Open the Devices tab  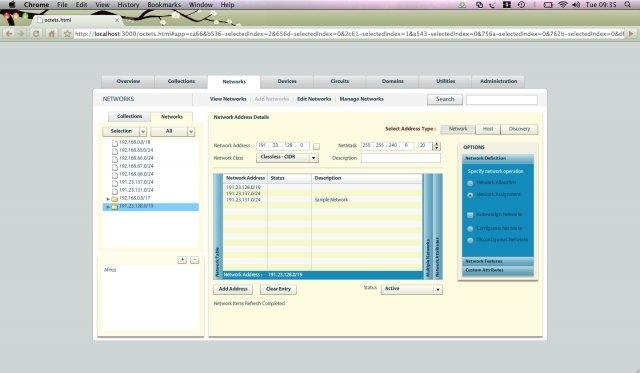point(287,82)
